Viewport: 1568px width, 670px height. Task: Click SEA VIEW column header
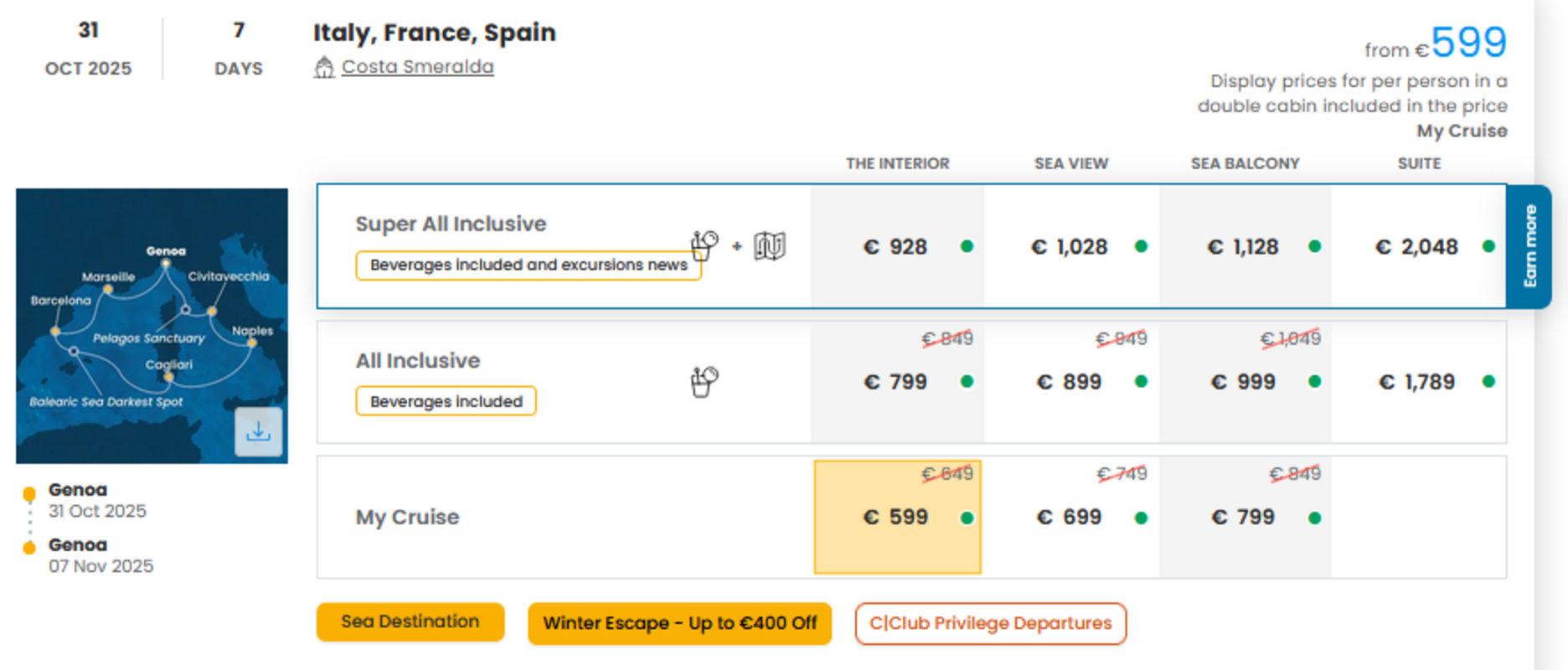tap(1071, 163)
